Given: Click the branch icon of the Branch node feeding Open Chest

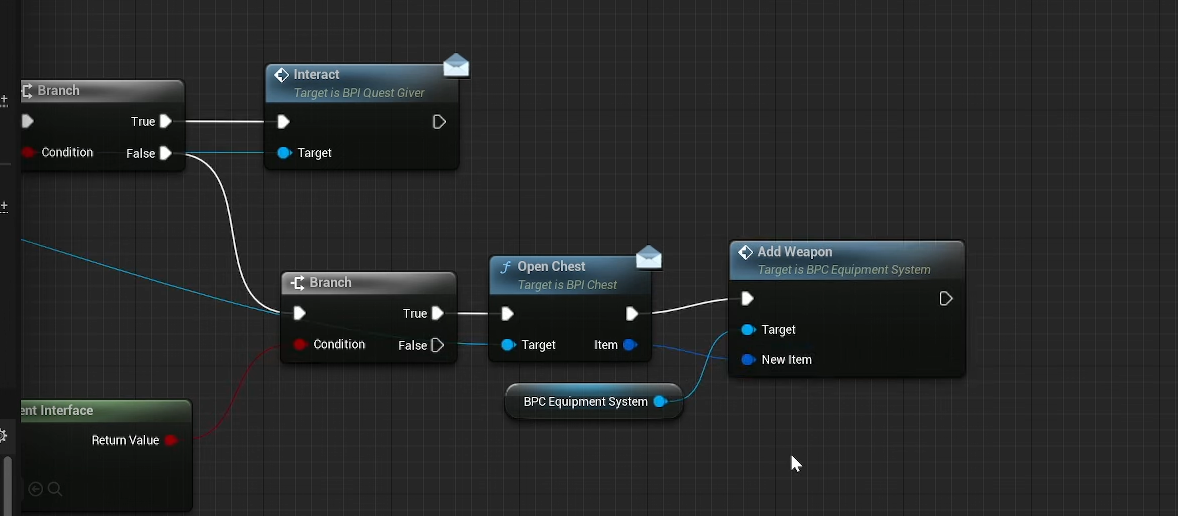Looking at the screenshot, I should click(x=298, y=283).
